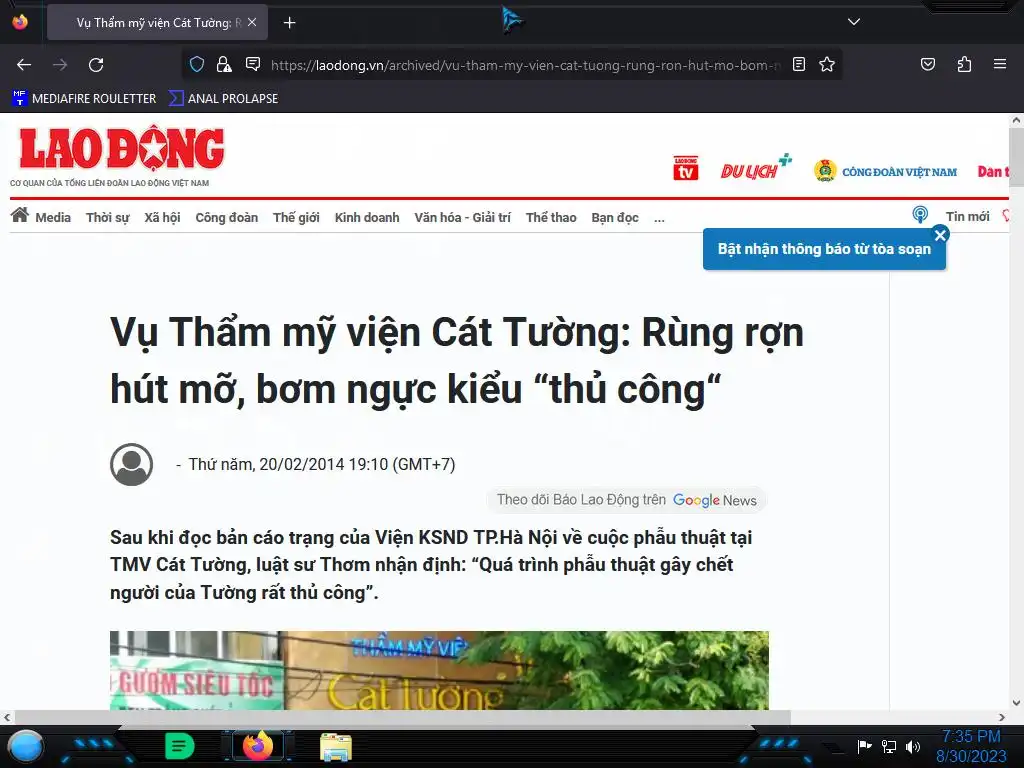This screenshot has width=1024, height=768.
Task: Open the podcast icon beside Tin mới
Action: coord(920,215)
